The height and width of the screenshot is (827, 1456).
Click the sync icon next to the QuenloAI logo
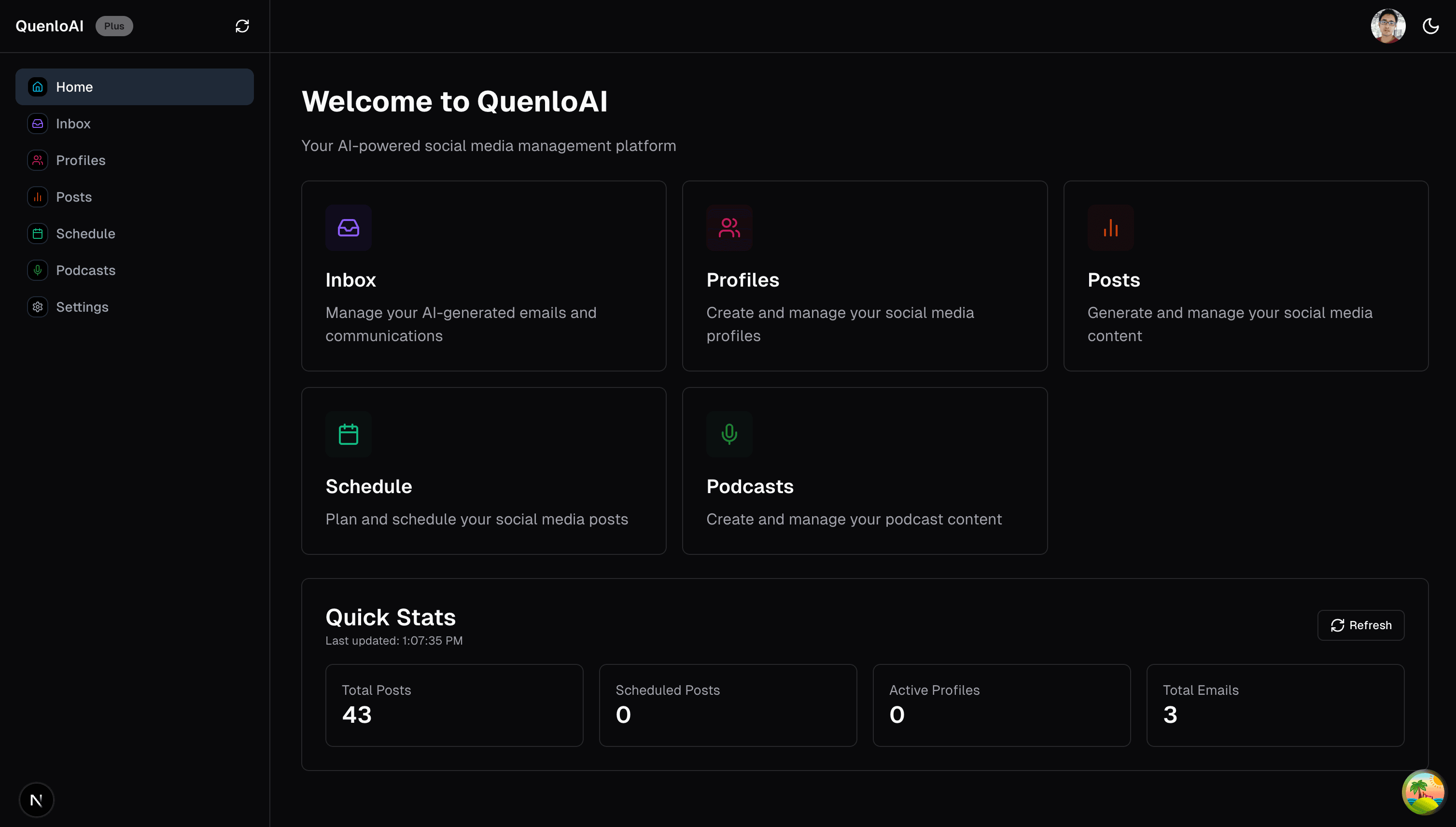241,26
